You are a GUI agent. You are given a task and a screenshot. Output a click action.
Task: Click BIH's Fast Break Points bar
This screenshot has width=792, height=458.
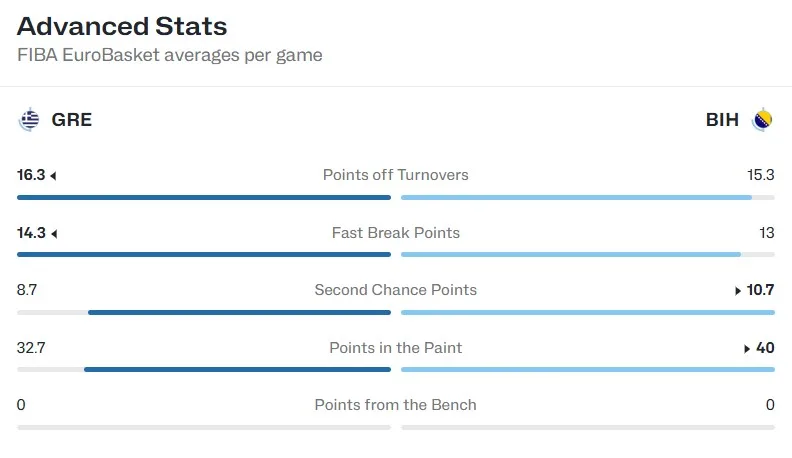click(571, 255)
